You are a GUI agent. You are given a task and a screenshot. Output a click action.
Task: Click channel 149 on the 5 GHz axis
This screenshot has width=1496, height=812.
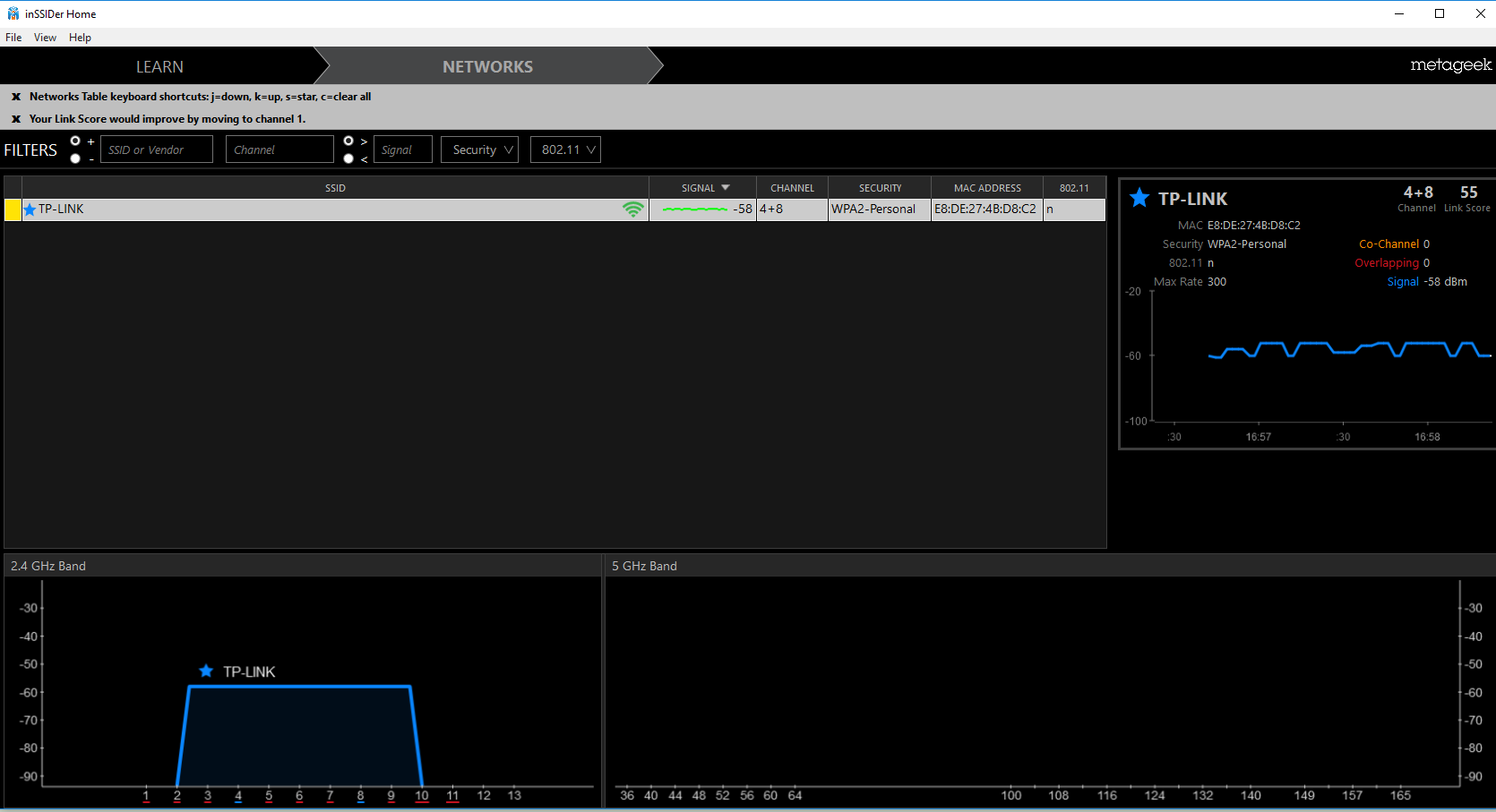(1304, 796)
